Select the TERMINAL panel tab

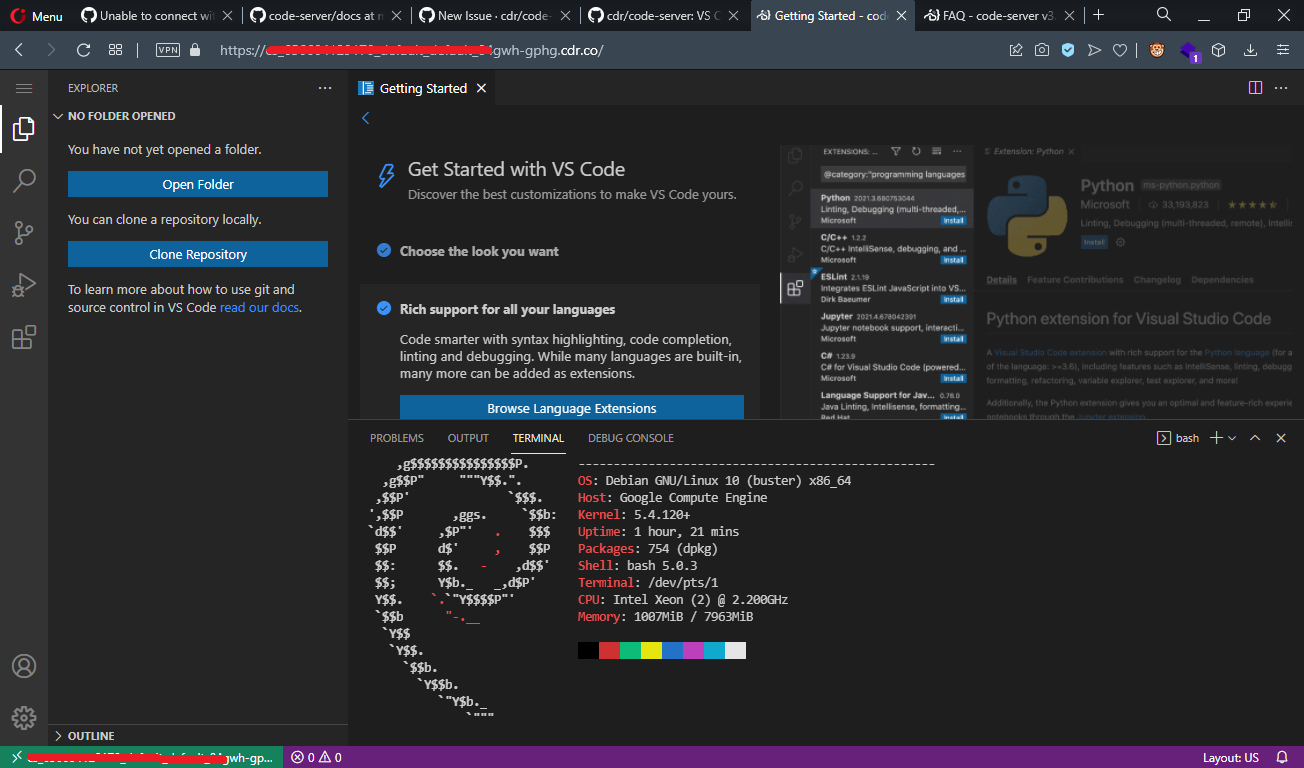(538, 438)
